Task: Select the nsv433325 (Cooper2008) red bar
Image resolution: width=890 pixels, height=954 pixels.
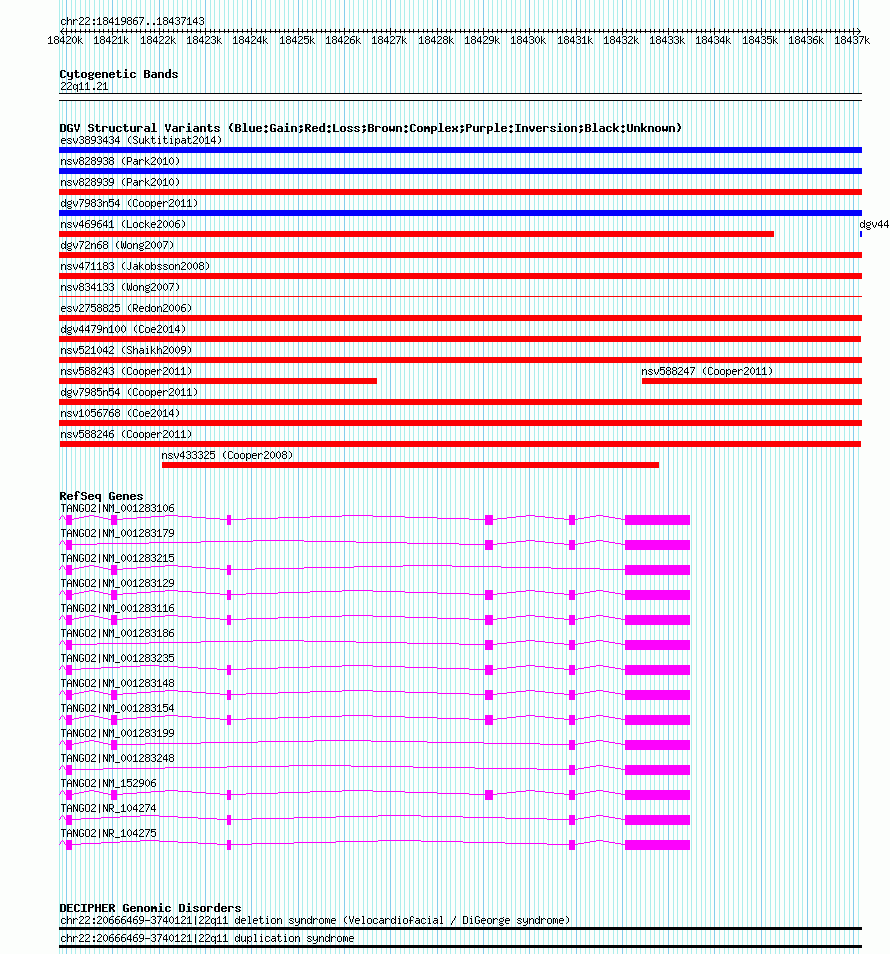Action: click(410, 465)
